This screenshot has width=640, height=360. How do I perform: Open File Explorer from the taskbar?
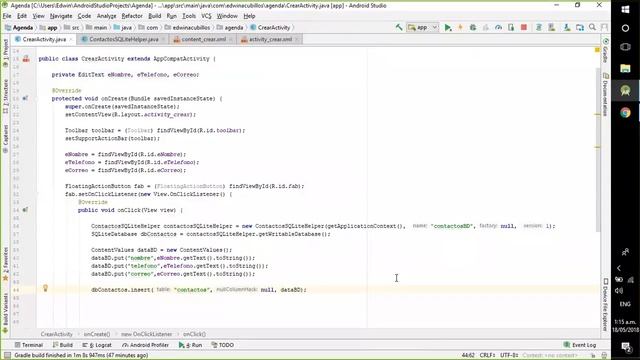coord(625,68)
